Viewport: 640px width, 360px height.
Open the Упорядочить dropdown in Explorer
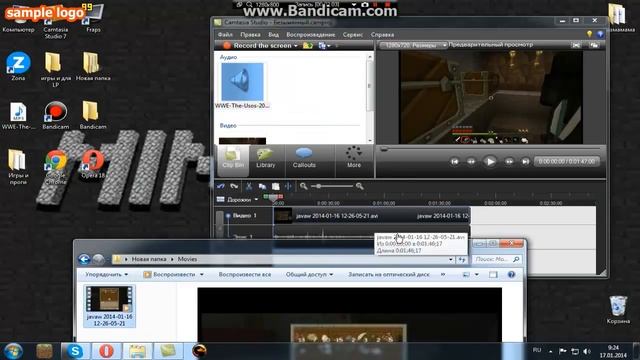coord(107,274)
